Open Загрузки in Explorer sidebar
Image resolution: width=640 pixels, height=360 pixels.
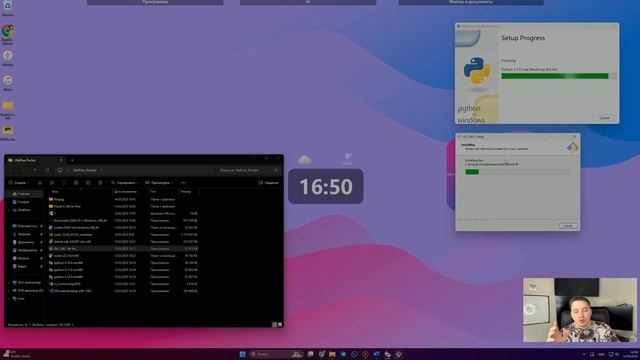coord(25,234)
